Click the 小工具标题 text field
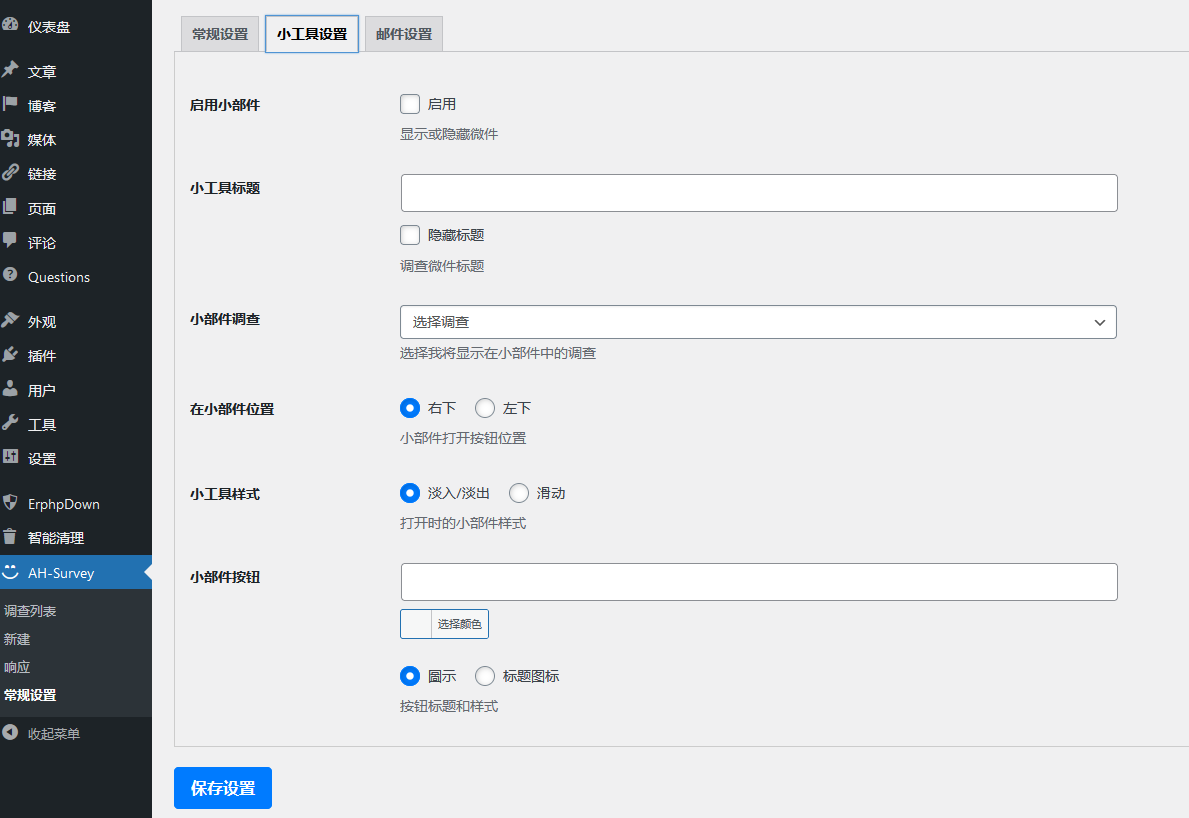Image resolution: width=1189 pixels, height=818 pixels. click(x=758, y=193)
